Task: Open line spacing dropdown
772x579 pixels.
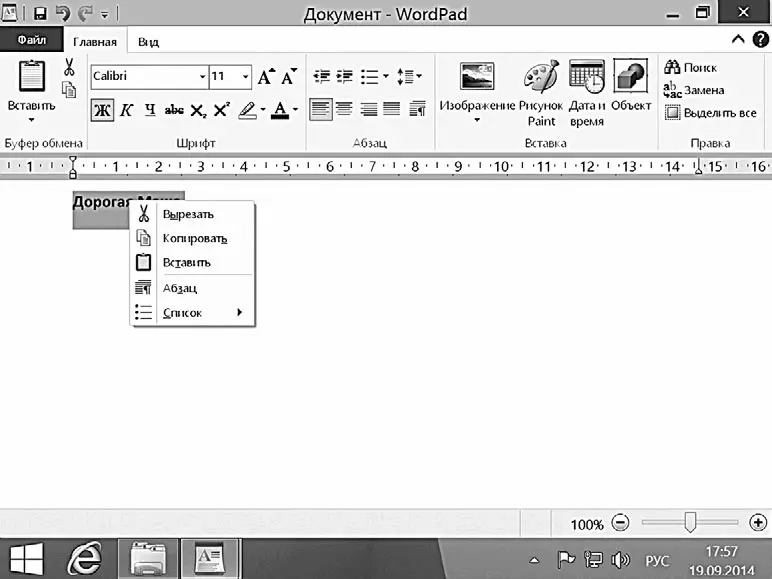Action: click(x=409, y=76)
